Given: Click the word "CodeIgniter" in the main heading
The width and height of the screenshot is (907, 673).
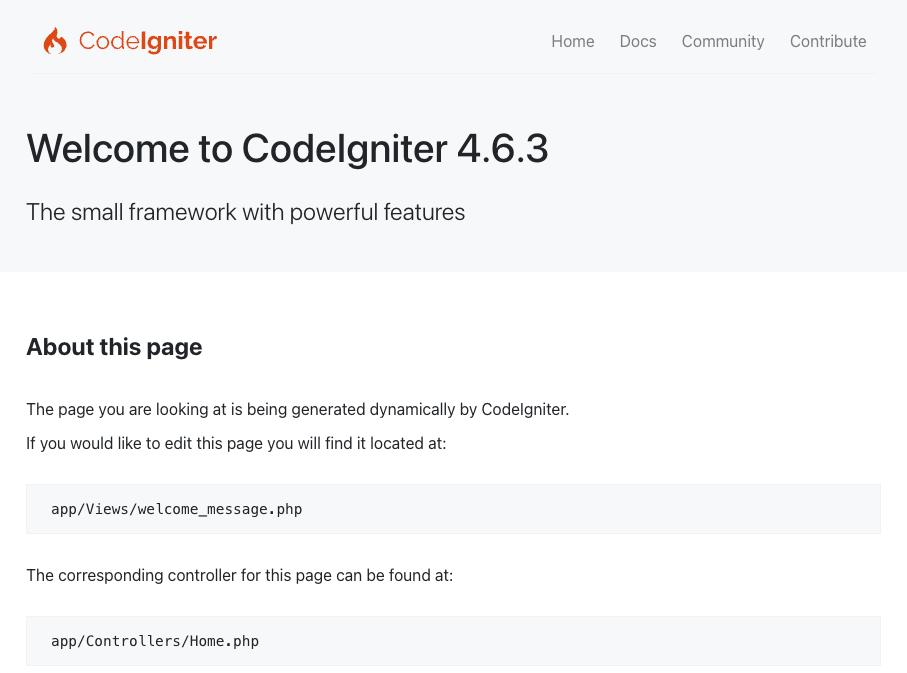Looking at the screenshot, I should click(345, 149).
